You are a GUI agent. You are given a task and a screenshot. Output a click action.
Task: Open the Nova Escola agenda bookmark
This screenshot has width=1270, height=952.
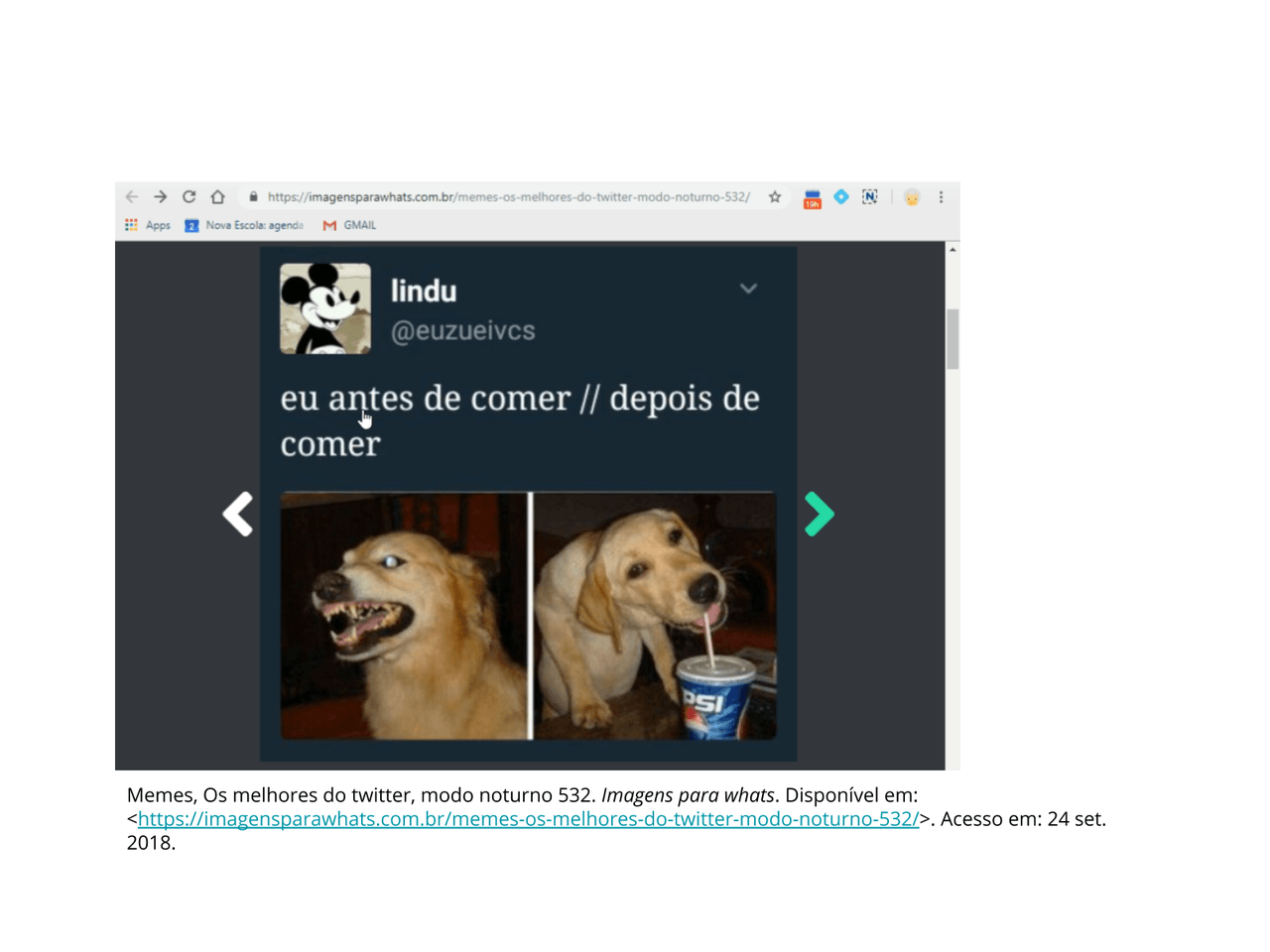(244, 225)
